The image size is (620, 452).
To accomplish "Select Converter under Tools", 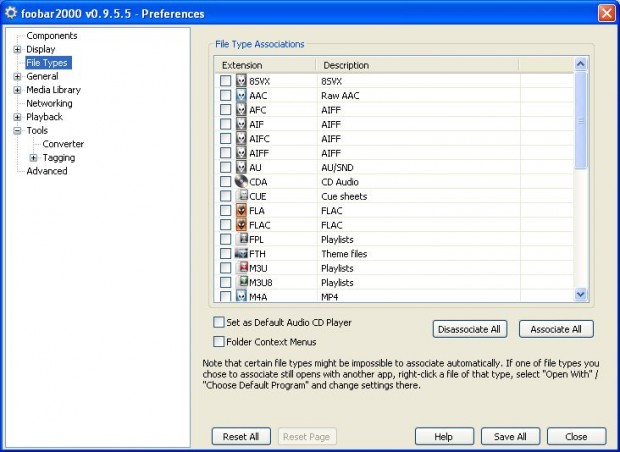I will (63, 144).
